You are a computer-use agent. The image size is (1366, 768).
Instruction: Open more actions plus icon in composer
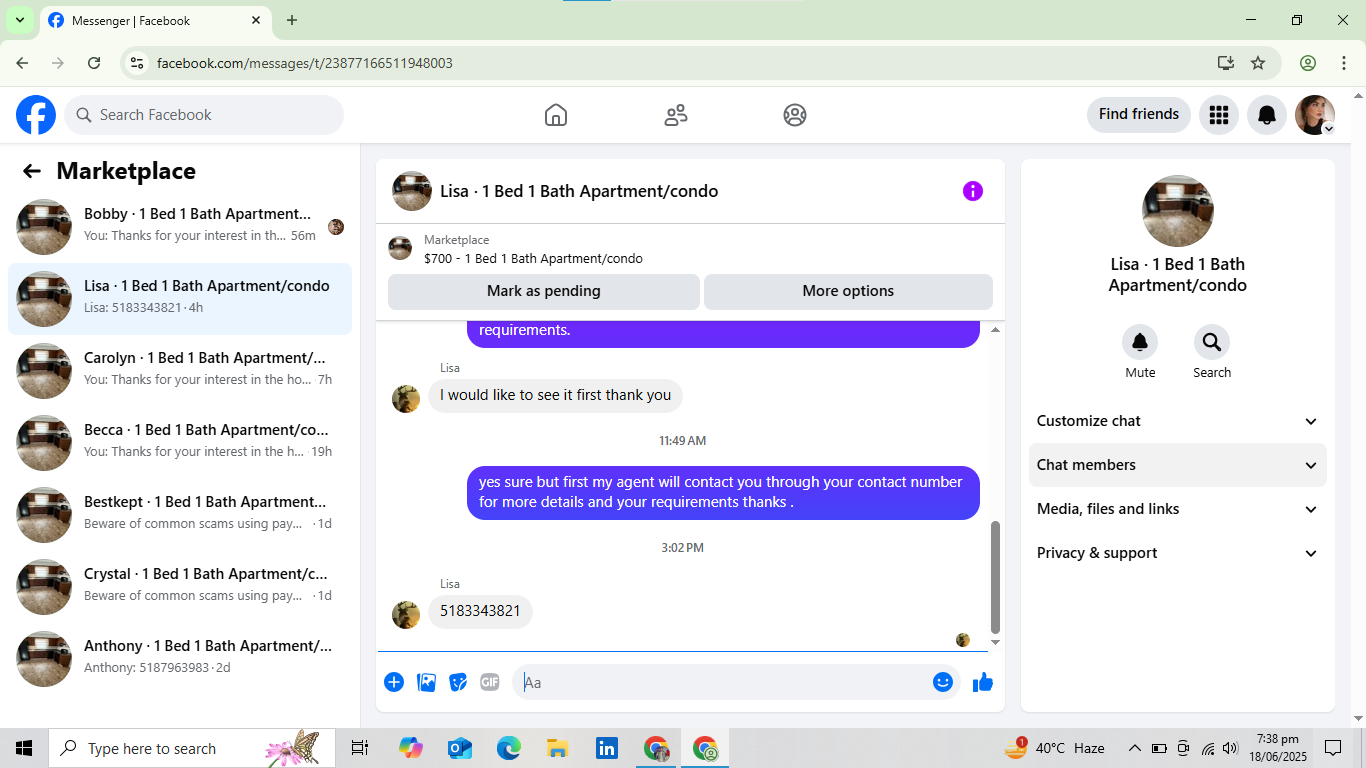point(394,682)
